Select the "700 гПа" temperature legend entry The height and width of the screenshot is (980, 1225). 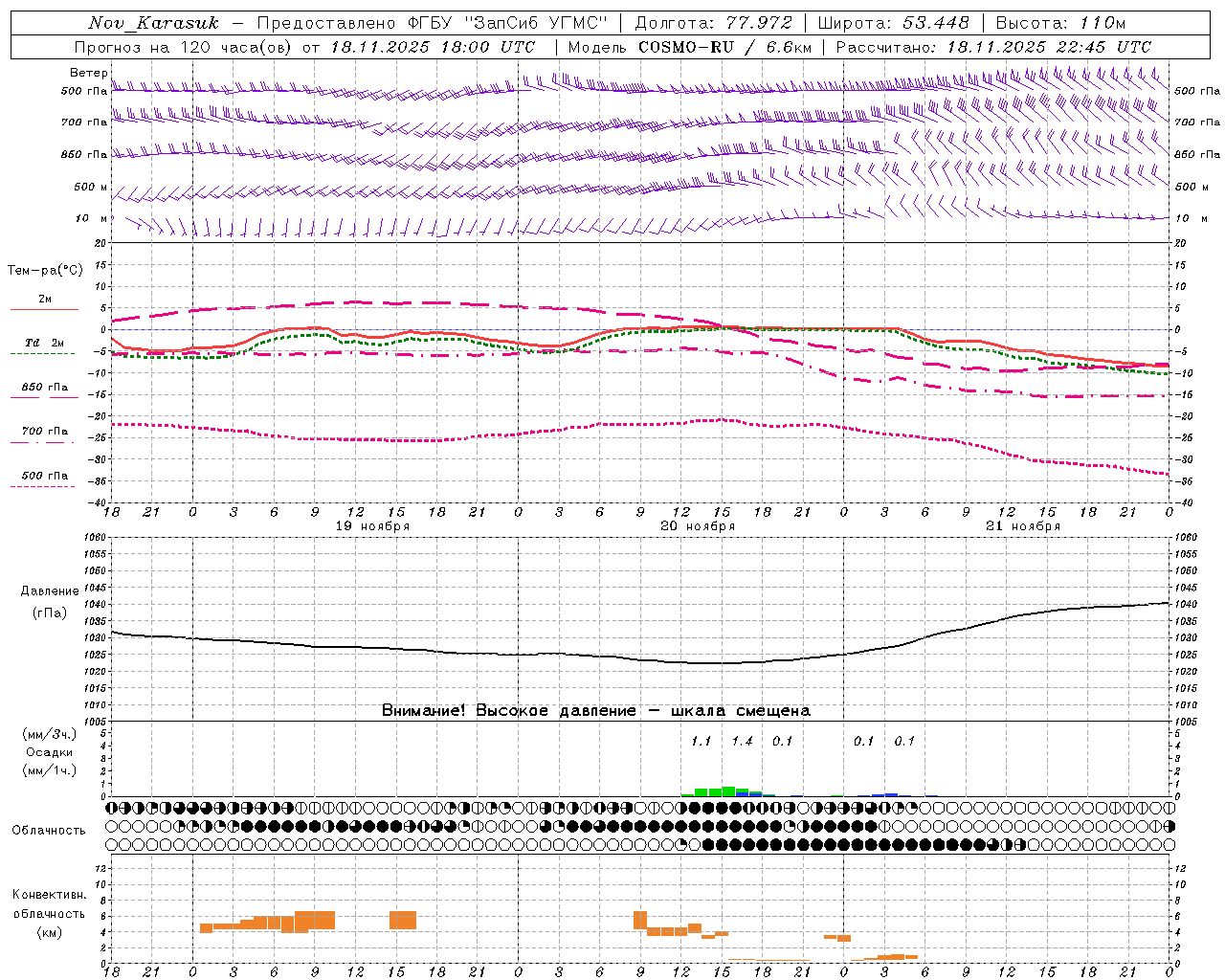[x=45, y=432]
